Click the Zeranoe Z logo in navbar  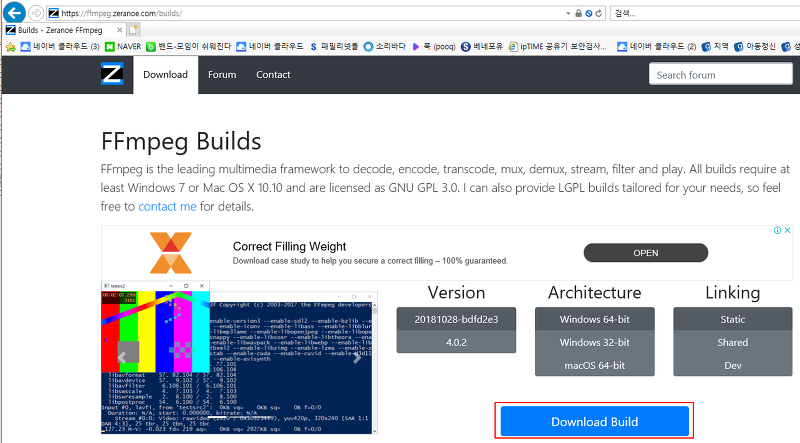point(112,75)
